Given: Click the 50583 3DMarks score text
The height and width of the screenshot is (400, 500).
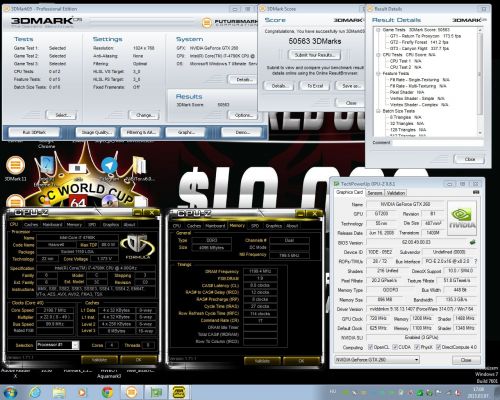Looking at the screenshot, I should click(x=315, y=41).
